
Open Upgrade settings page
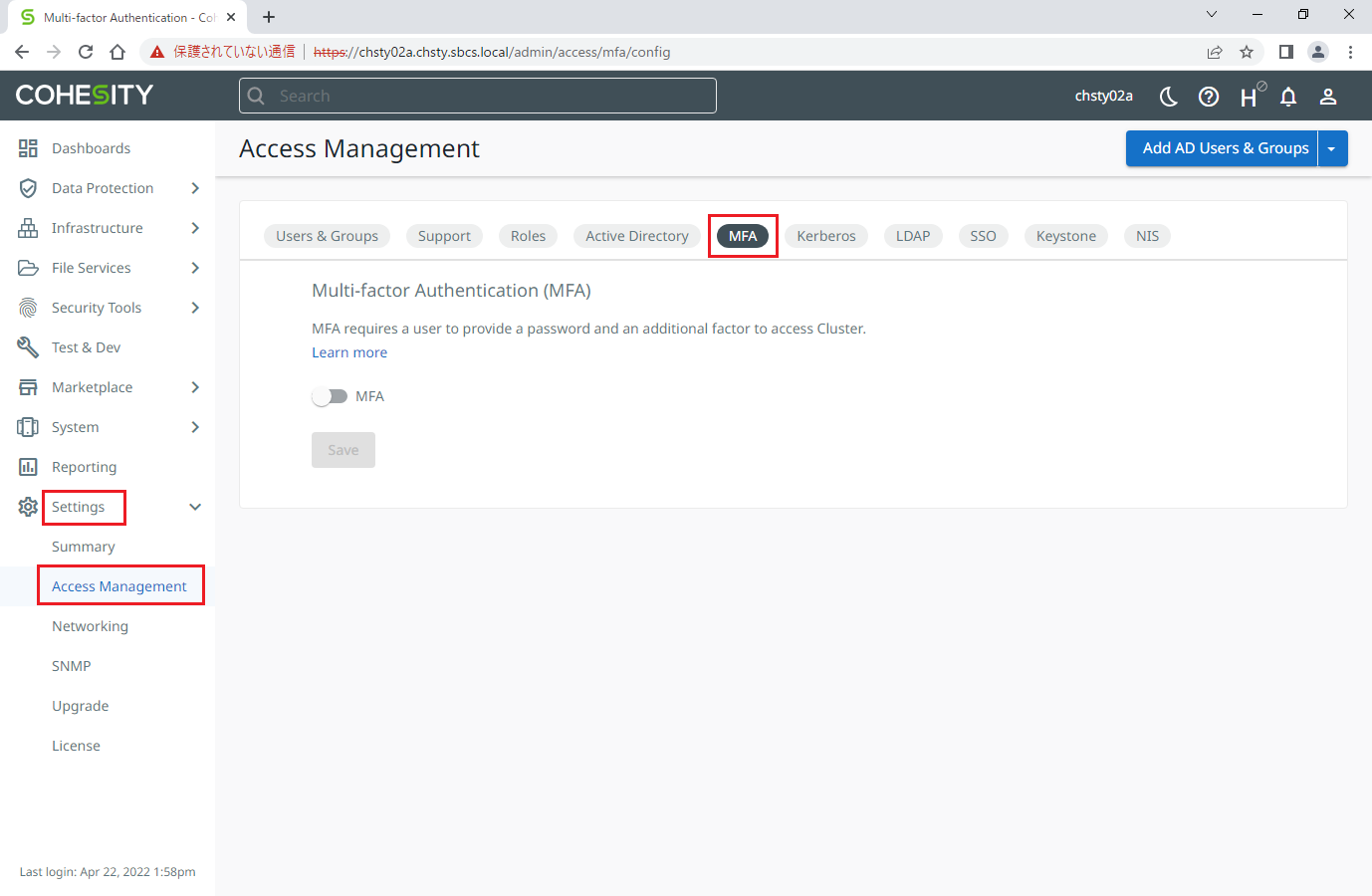click(x=81, y=706)
